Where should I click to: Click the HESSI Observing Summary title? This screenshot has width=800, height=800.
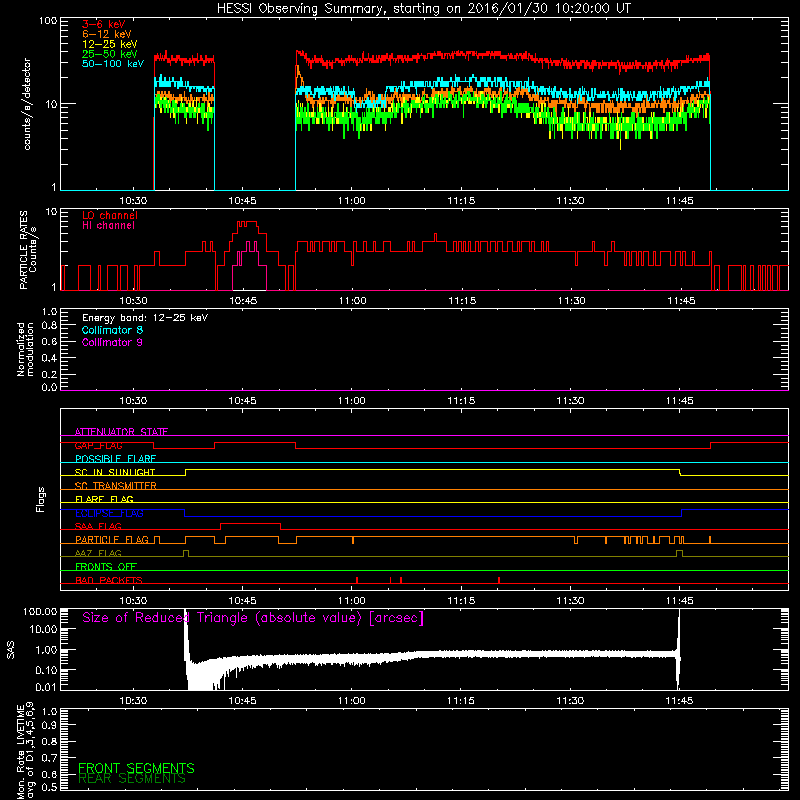(423, 8)
